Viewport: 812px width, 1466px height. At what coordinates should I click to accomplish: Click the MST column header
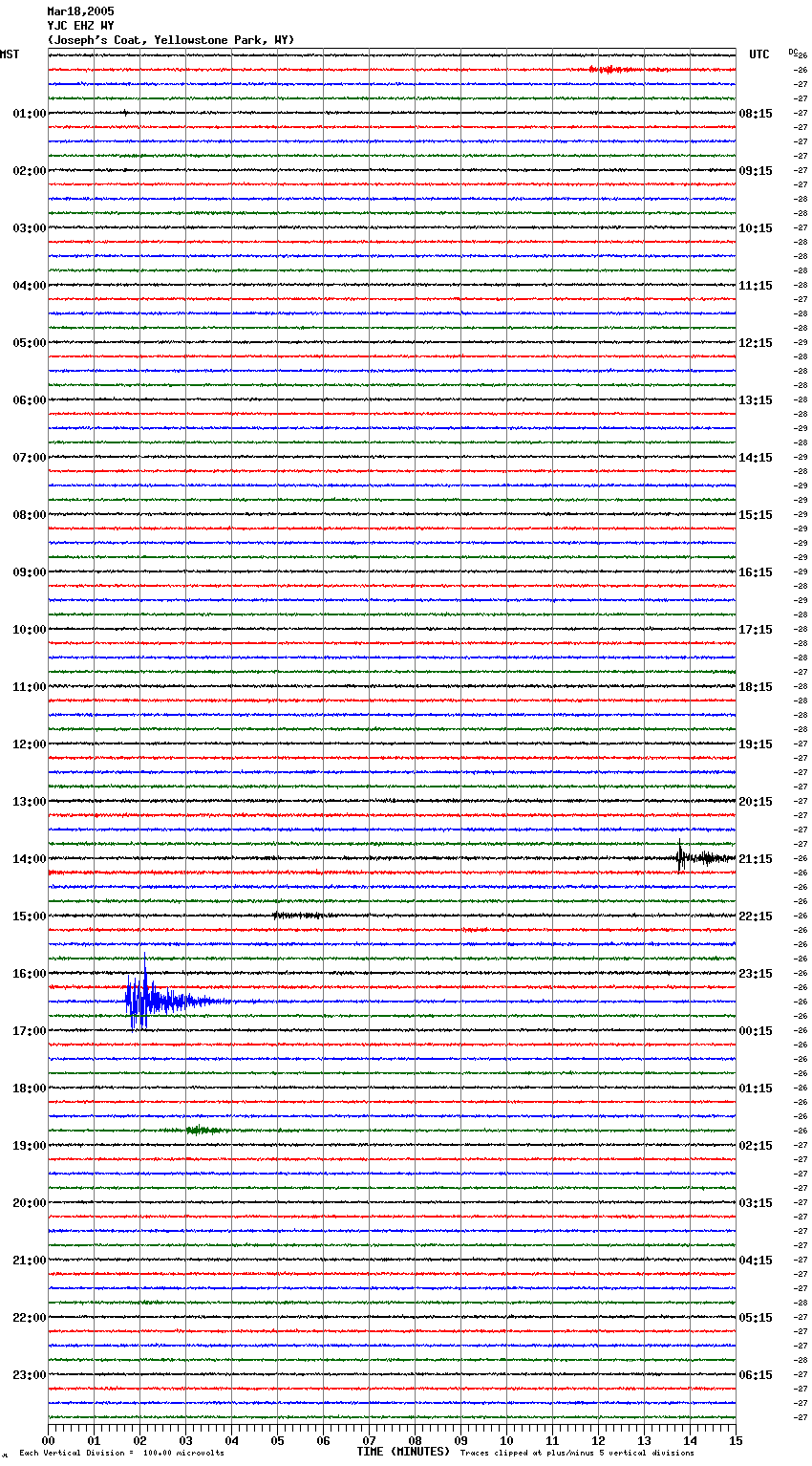[10, 54]
